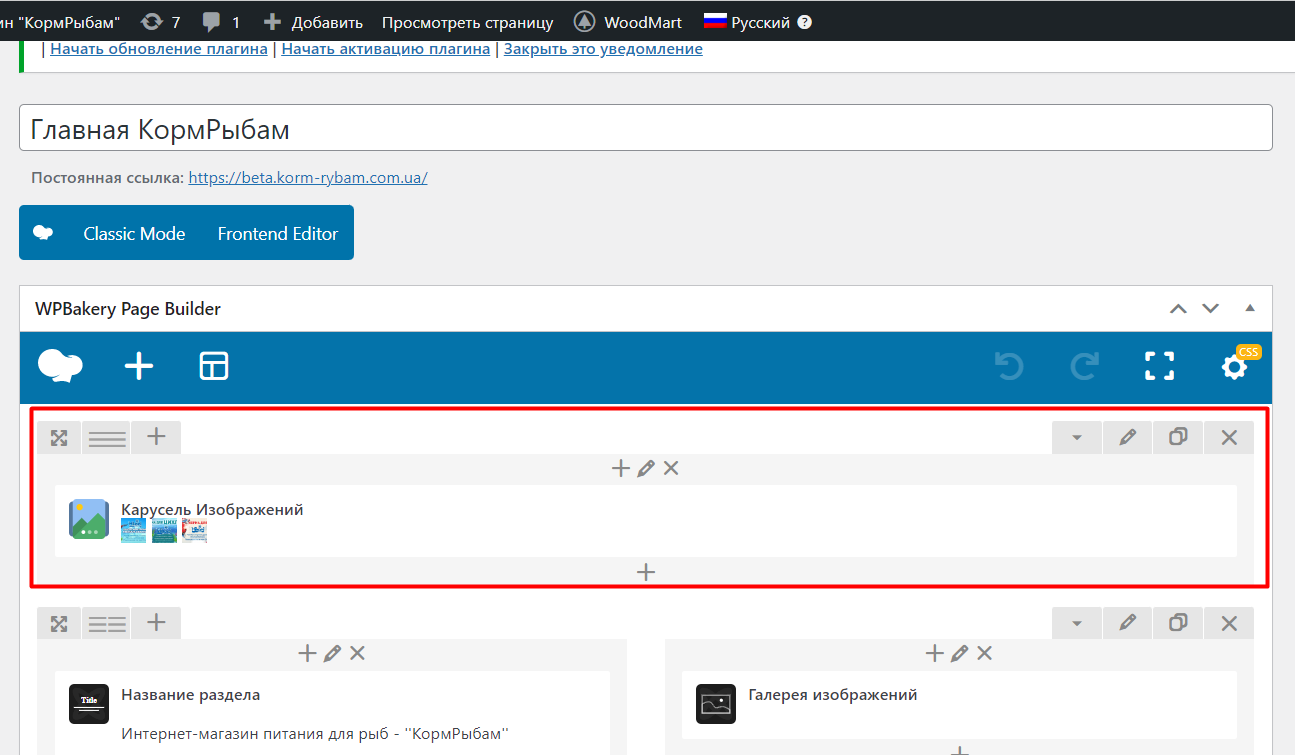Viewport: 1295px width, 755px height.
Task: Select the Галерея изображений element title
Action: coord(833,695)
